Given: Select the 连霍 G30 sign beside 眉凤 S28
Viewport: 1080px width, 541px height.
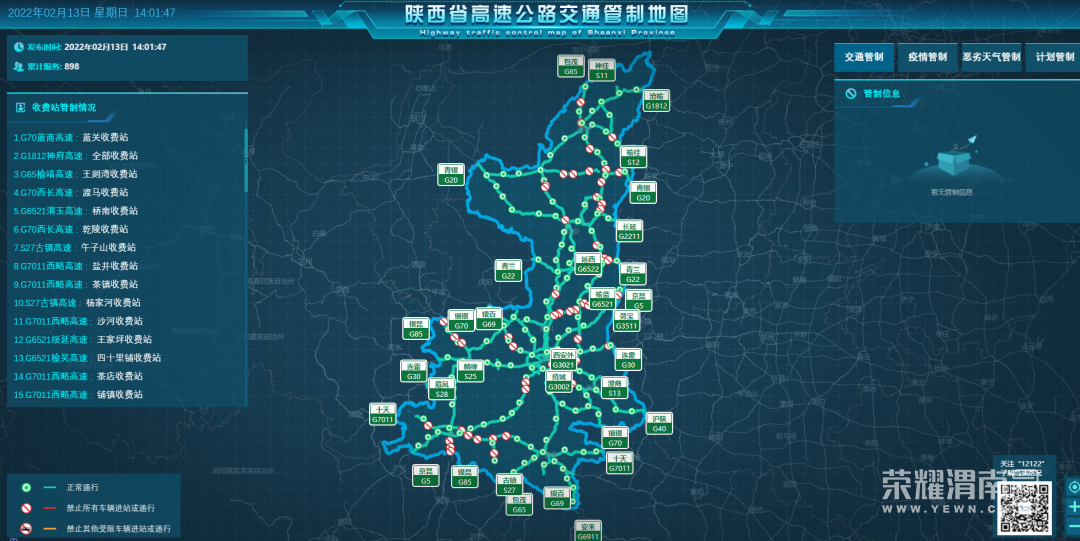Looking at the screenshot, I should pyautogui.click(x=413, y=371).
